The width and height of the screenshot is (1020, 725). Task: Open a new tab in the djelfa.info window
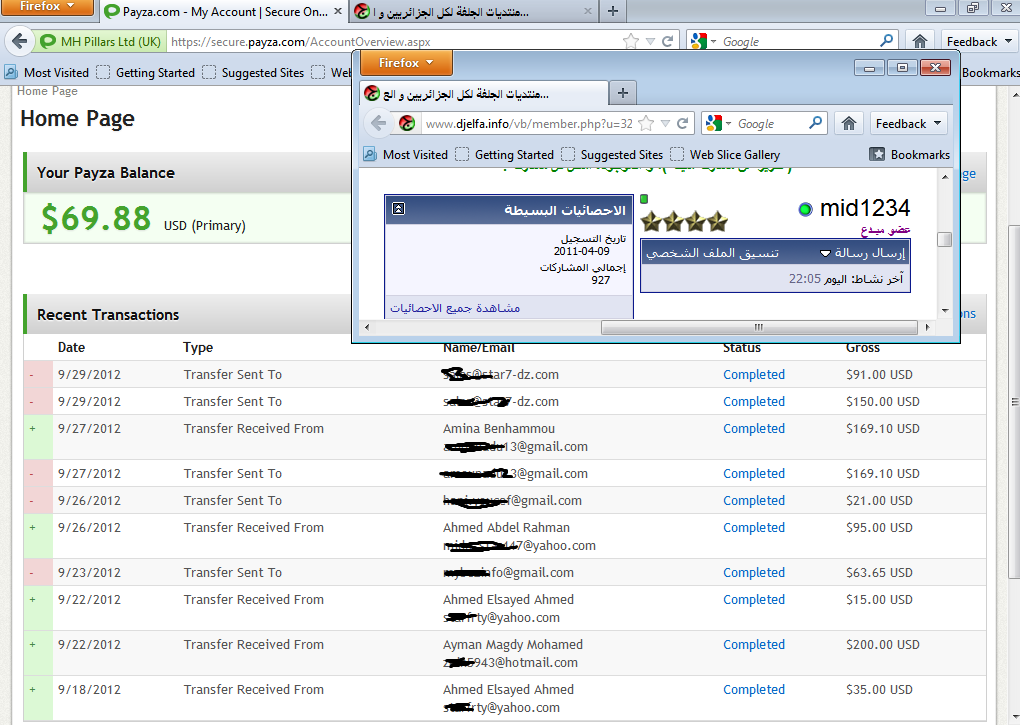tap(623, 93)
